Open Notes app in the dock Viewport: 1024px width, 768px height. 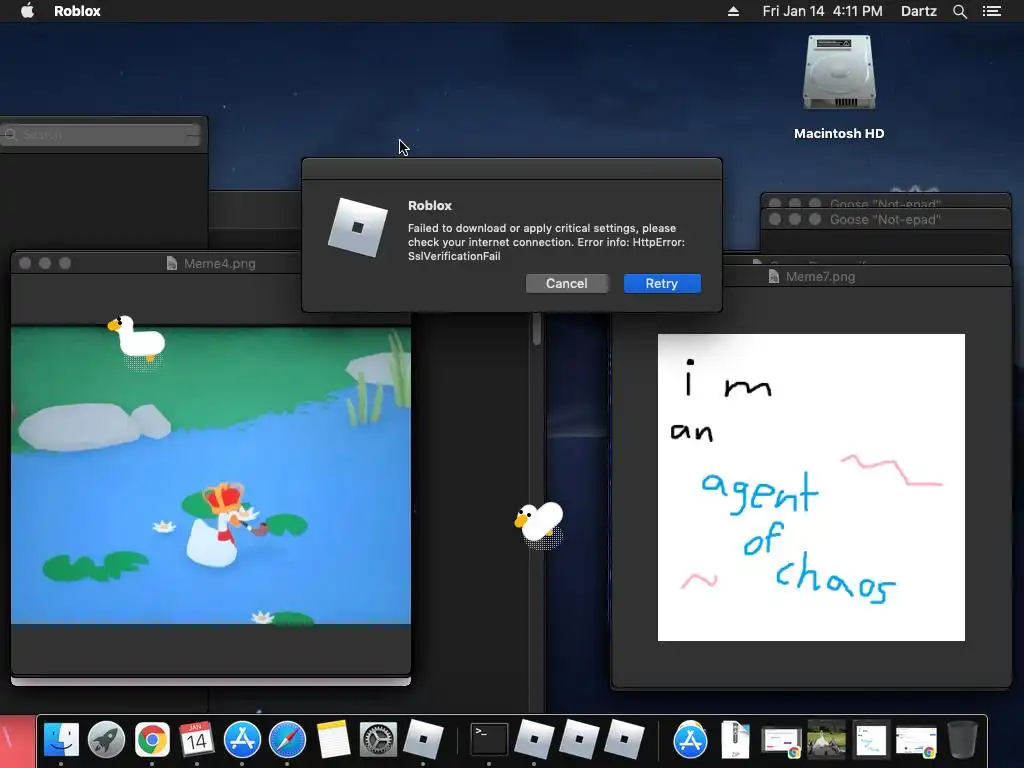[333, 740]
